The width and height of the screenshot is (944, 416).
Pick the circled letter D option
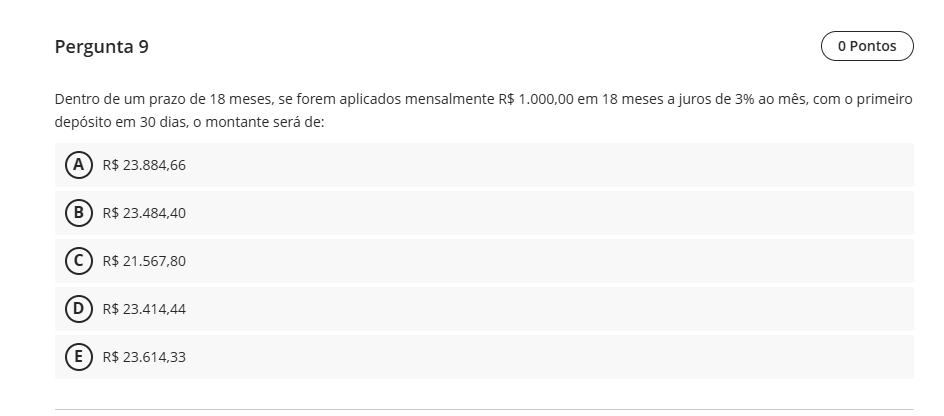click(78, 309)
